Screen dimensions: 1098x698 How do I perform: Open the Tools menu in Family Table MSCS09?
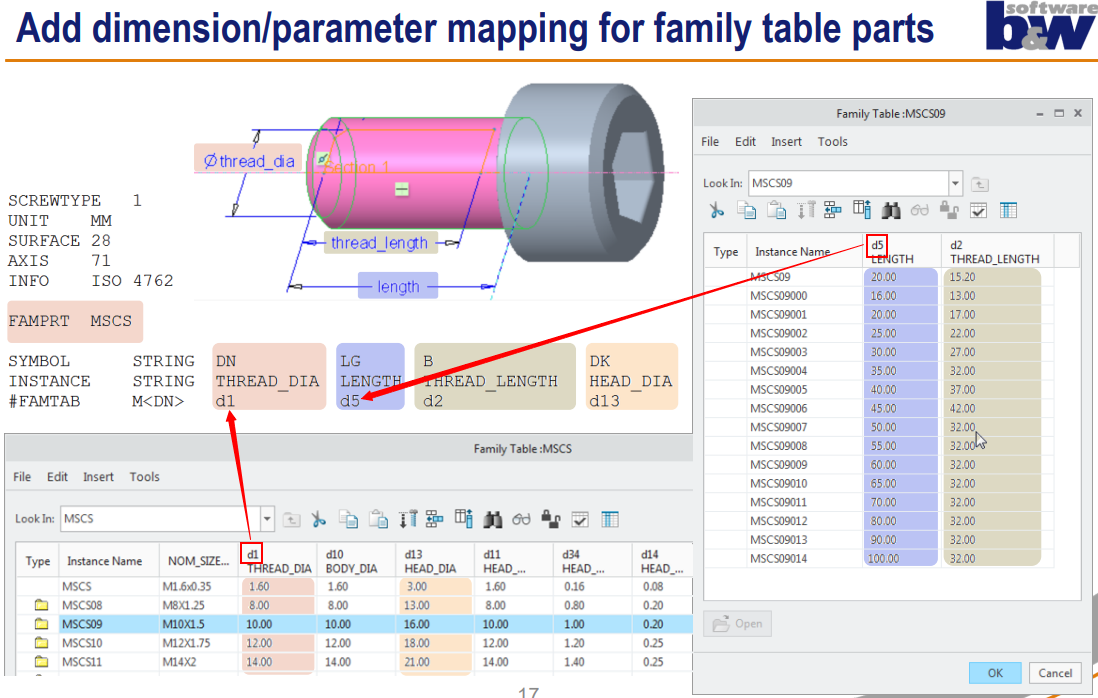[832, 141]
